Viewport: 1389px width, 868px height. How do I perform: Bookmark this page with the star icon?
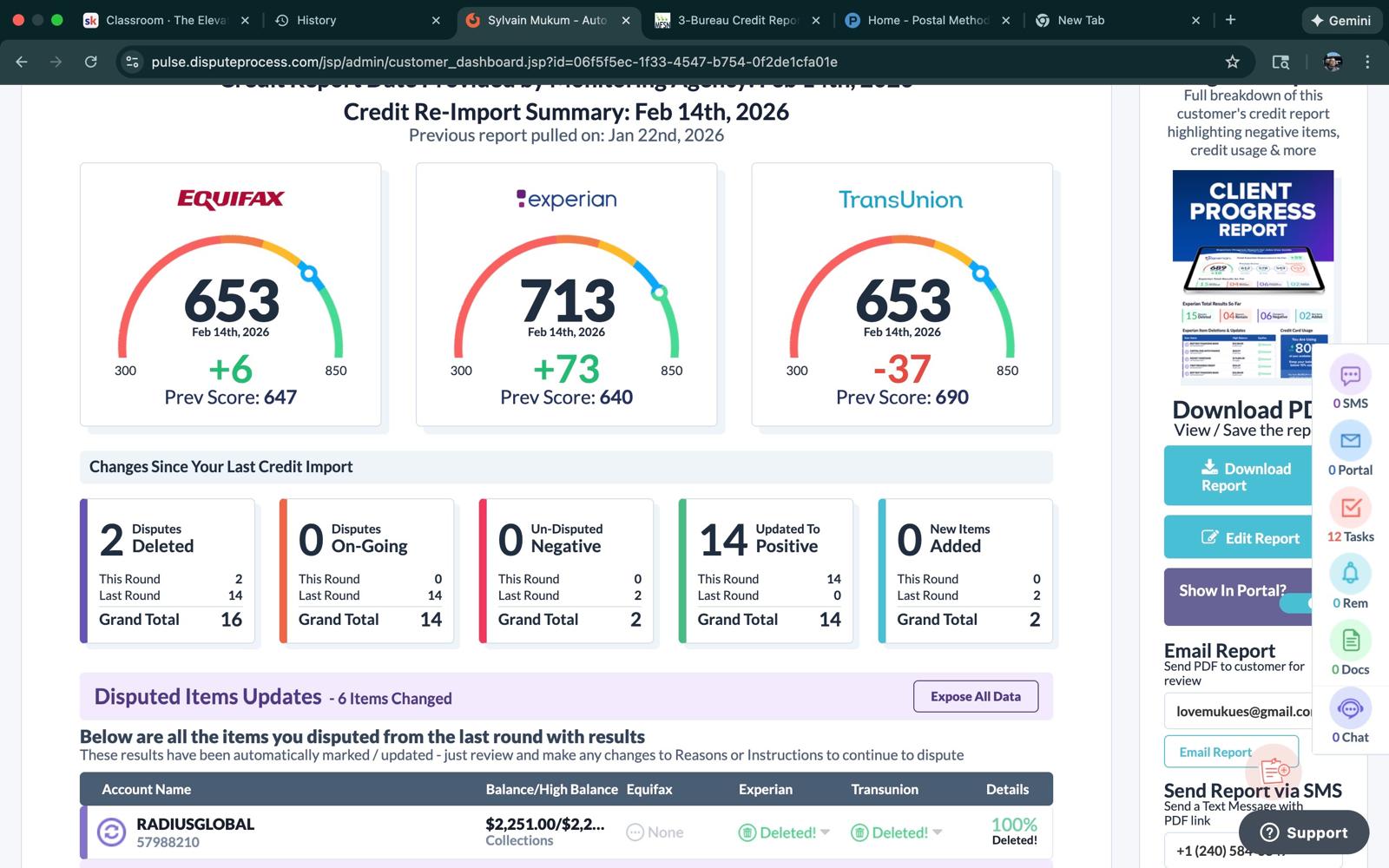click(1232, 62)
